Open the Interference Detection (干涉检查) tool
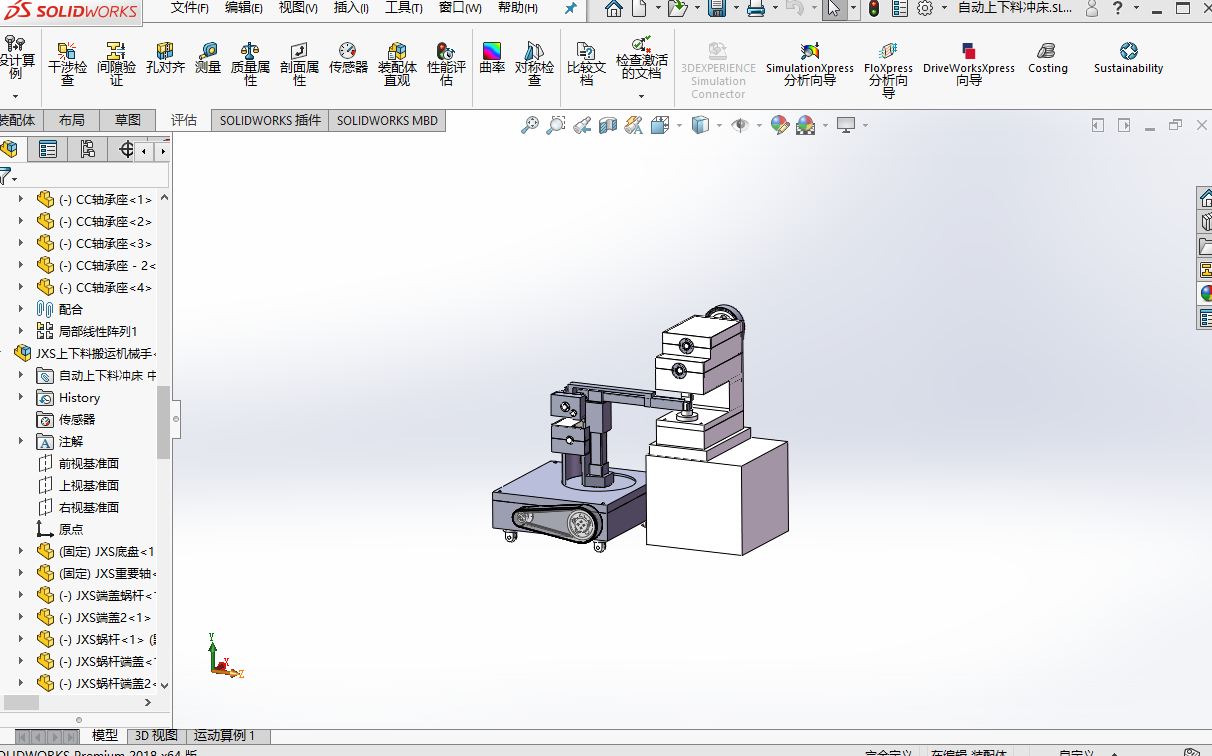The width and height of the screenshot is (1212, 756). click(x=68, y=64)
